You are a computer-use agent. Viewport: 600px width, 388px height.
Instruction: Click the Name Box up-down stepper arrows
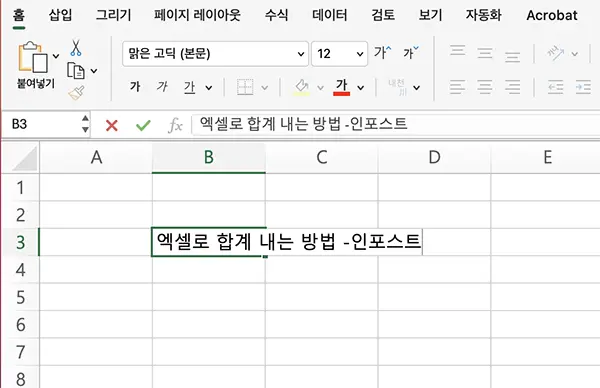coord(85,124)
